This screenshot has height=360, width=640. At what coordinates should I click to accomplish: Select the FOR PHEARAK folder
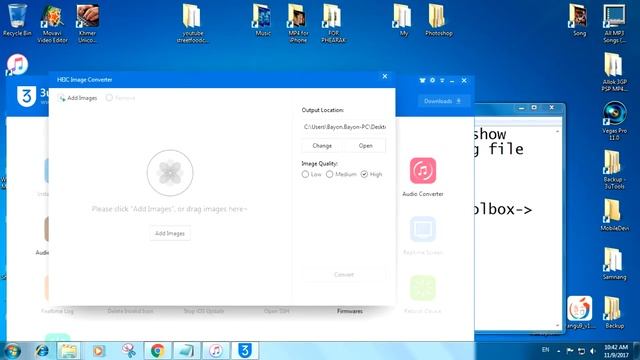pyautogui.click(x=333, y=24)
